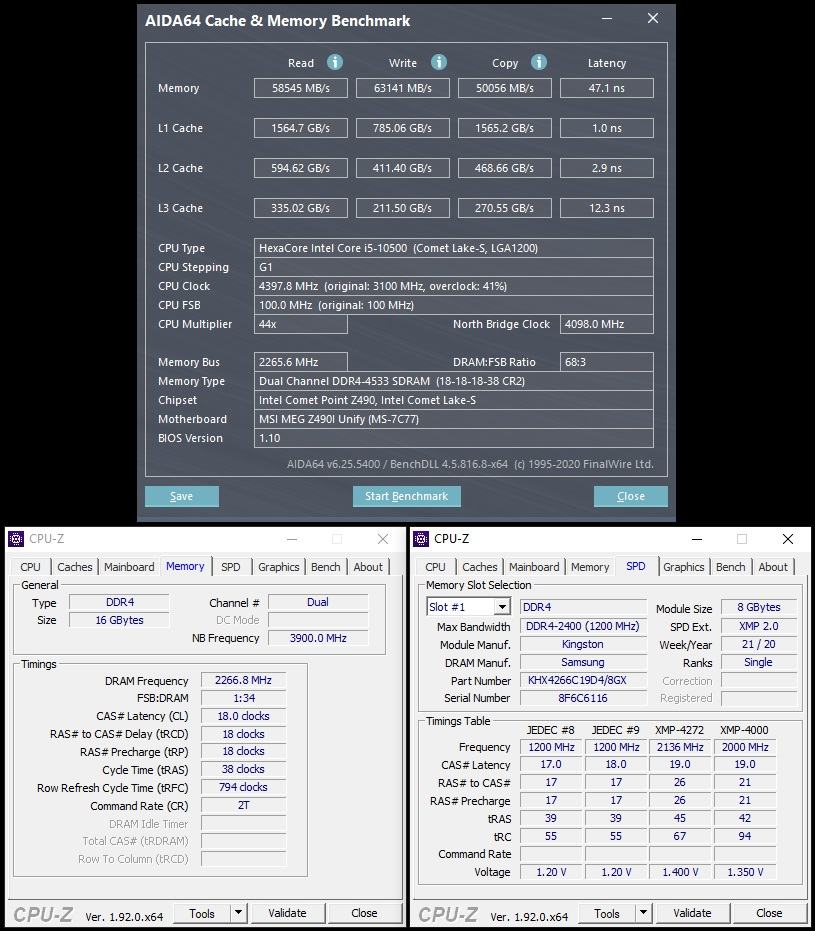Screen dimensions: 815x931
Task: Open the Slot #1 memory slot dropdown
Action: tap(502, 607)
